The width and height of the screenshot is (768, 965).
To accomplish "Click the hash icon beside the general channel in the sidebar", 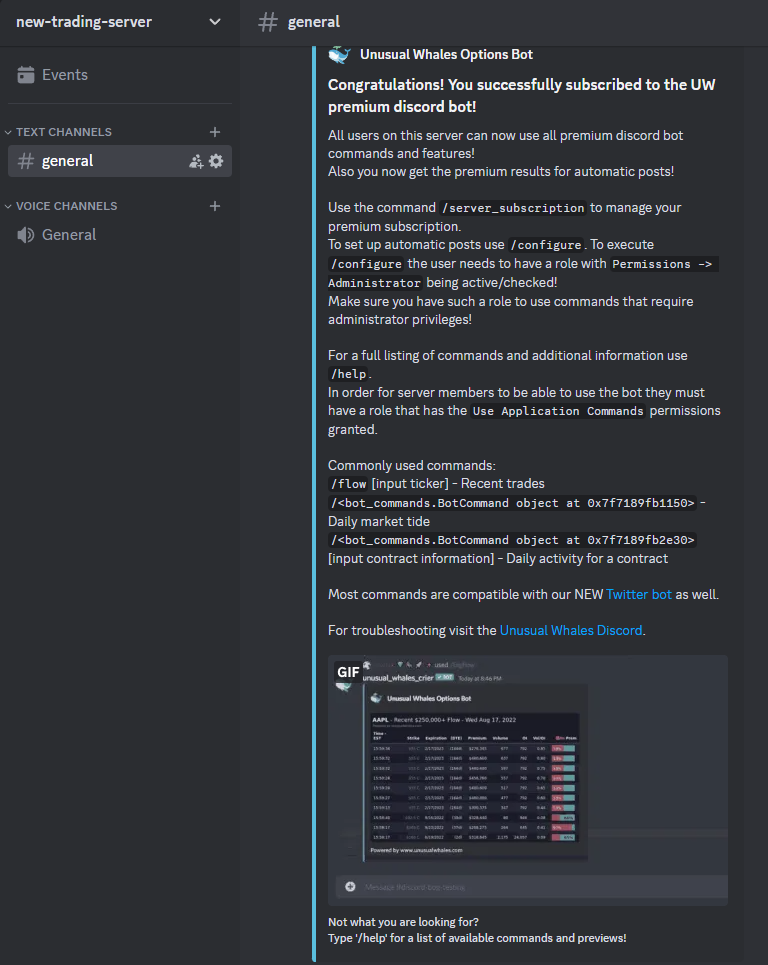I will pos(26,161).
